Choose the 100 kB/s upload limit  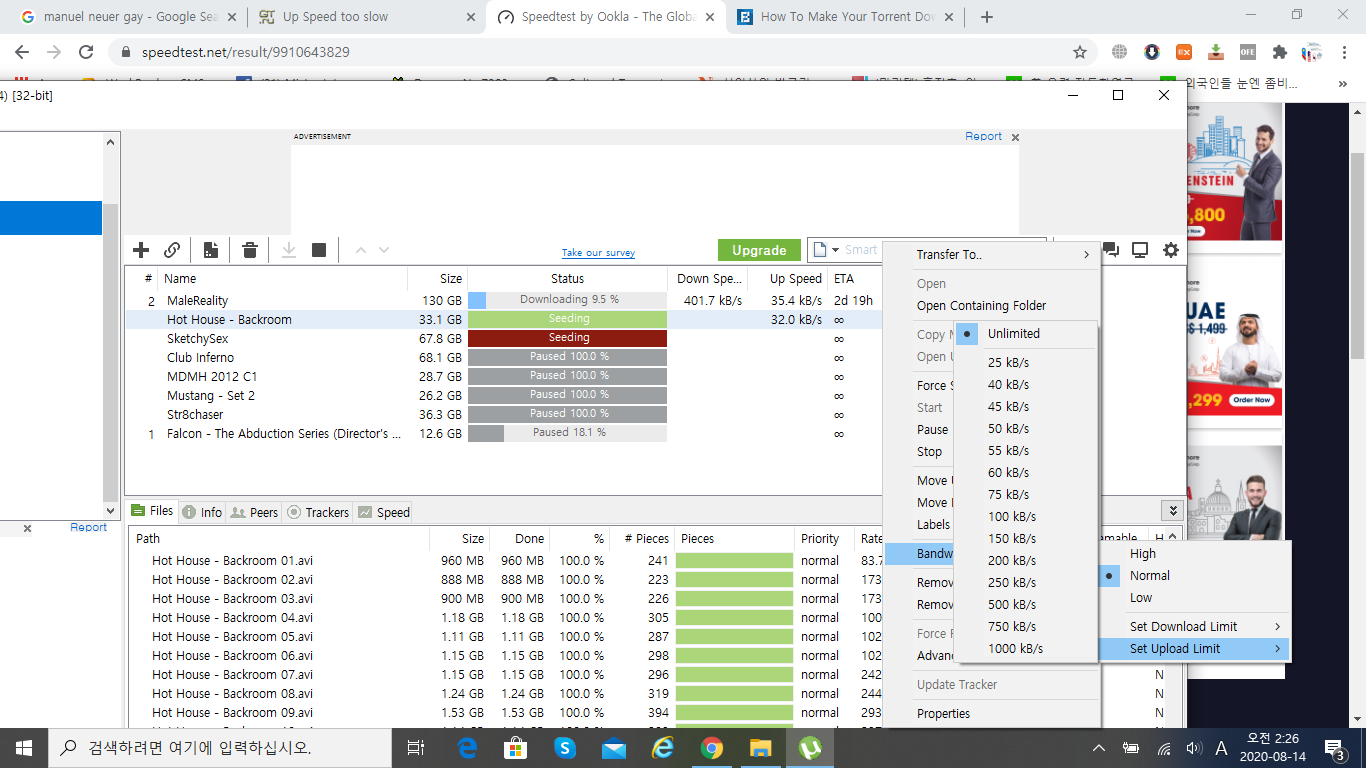[x=1011, y=517]
